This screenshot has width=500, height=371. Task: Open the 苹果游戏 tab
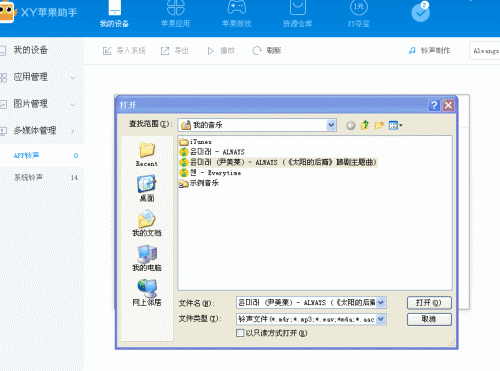pos(236,14)
